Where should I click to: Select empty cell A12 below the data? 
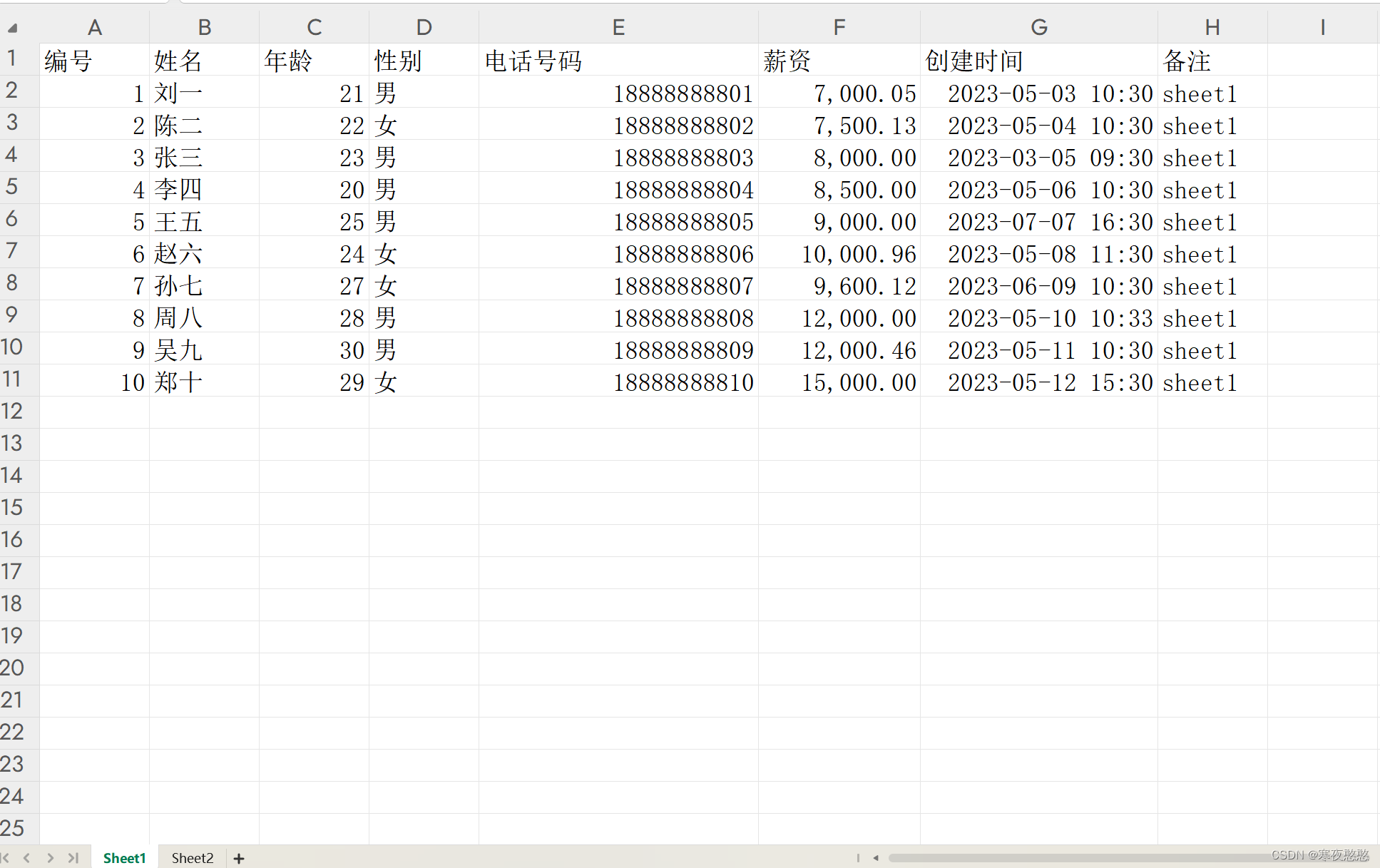click(95, 411)
